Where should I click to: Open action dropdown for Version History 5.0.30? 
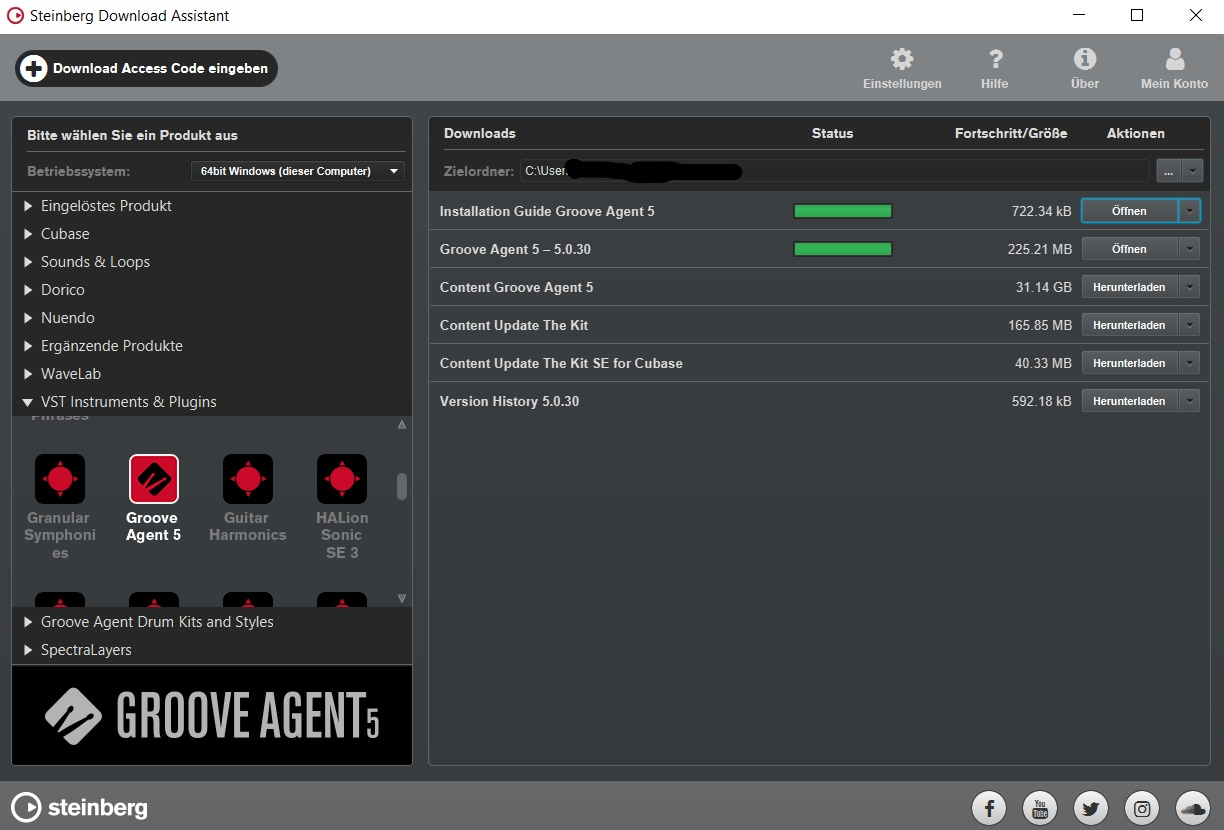point(1189,401)
